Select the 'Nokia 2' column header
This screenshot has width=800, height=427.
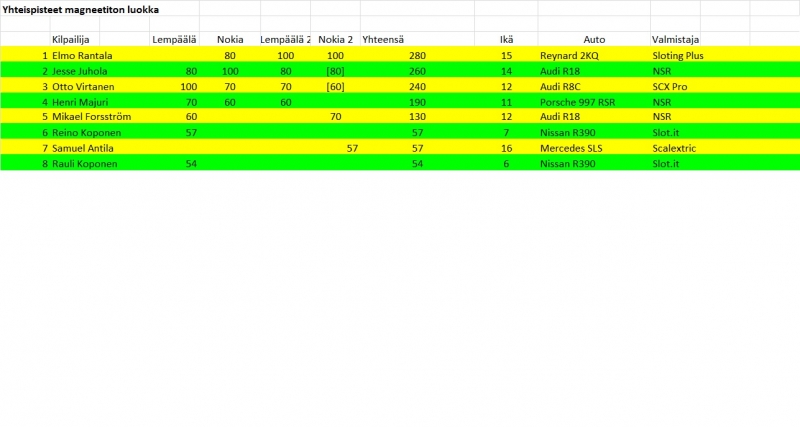click(x=335, y=39)
